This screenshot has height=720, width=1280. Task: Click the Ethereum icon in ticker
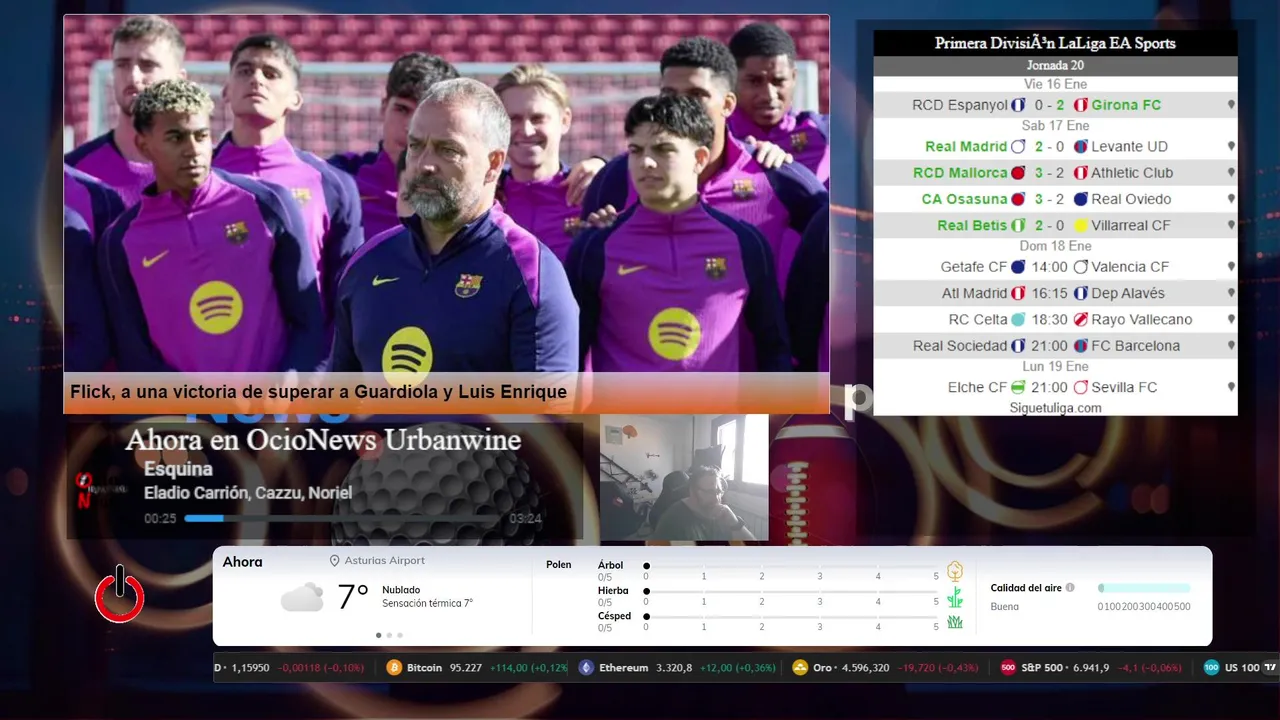[586, 668]
